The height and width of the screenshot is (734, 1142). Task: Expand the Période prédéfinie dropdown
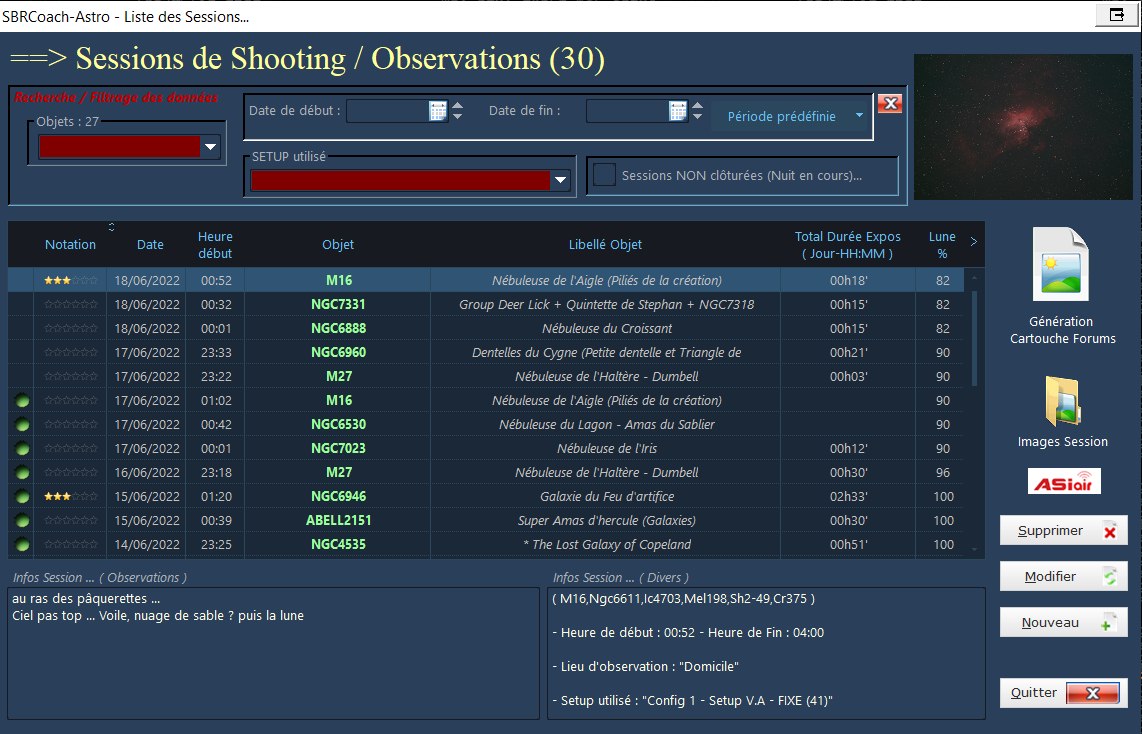click(x=859, y=116)
